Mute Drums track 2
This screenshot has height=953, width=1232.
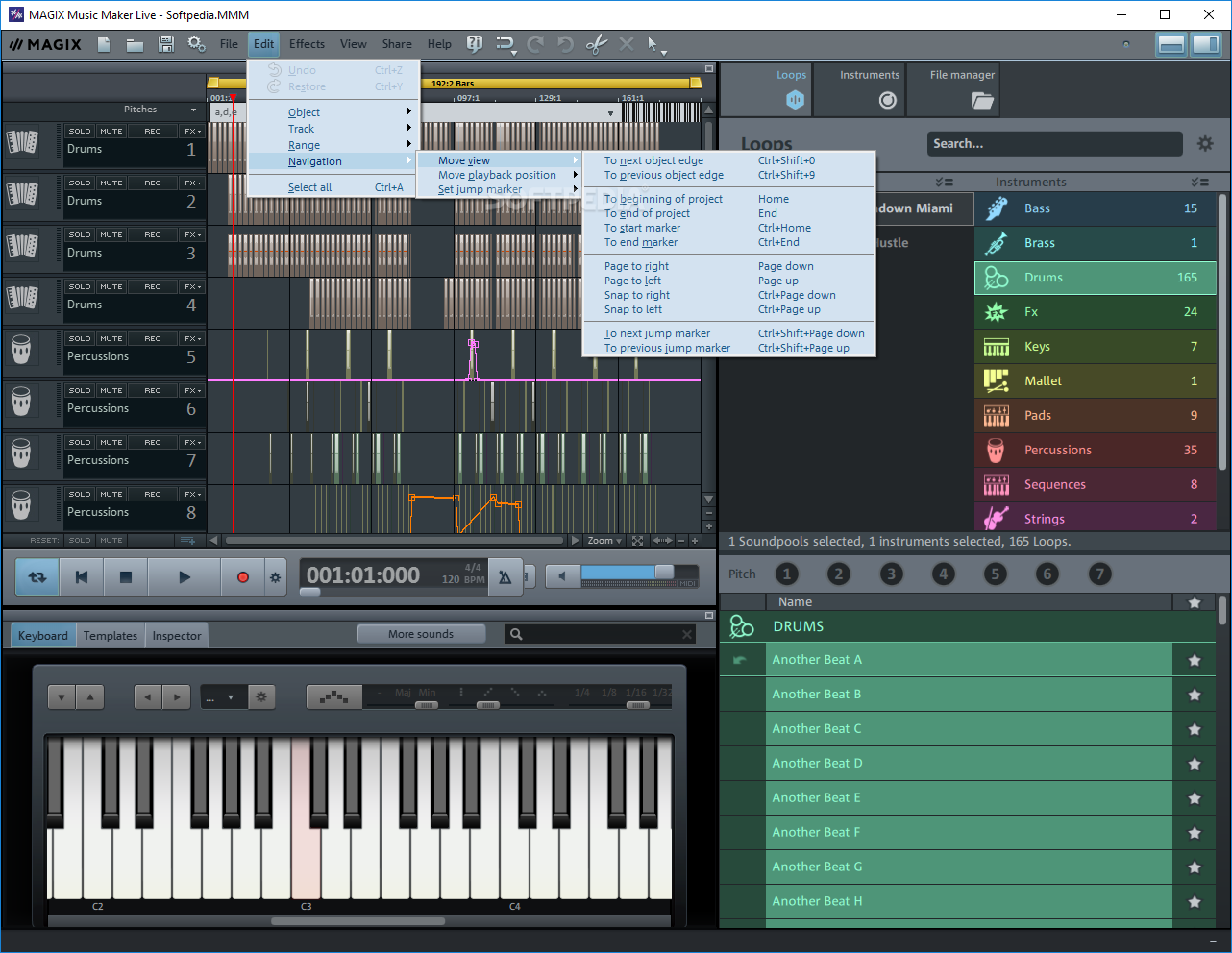(x=111, y=183)
